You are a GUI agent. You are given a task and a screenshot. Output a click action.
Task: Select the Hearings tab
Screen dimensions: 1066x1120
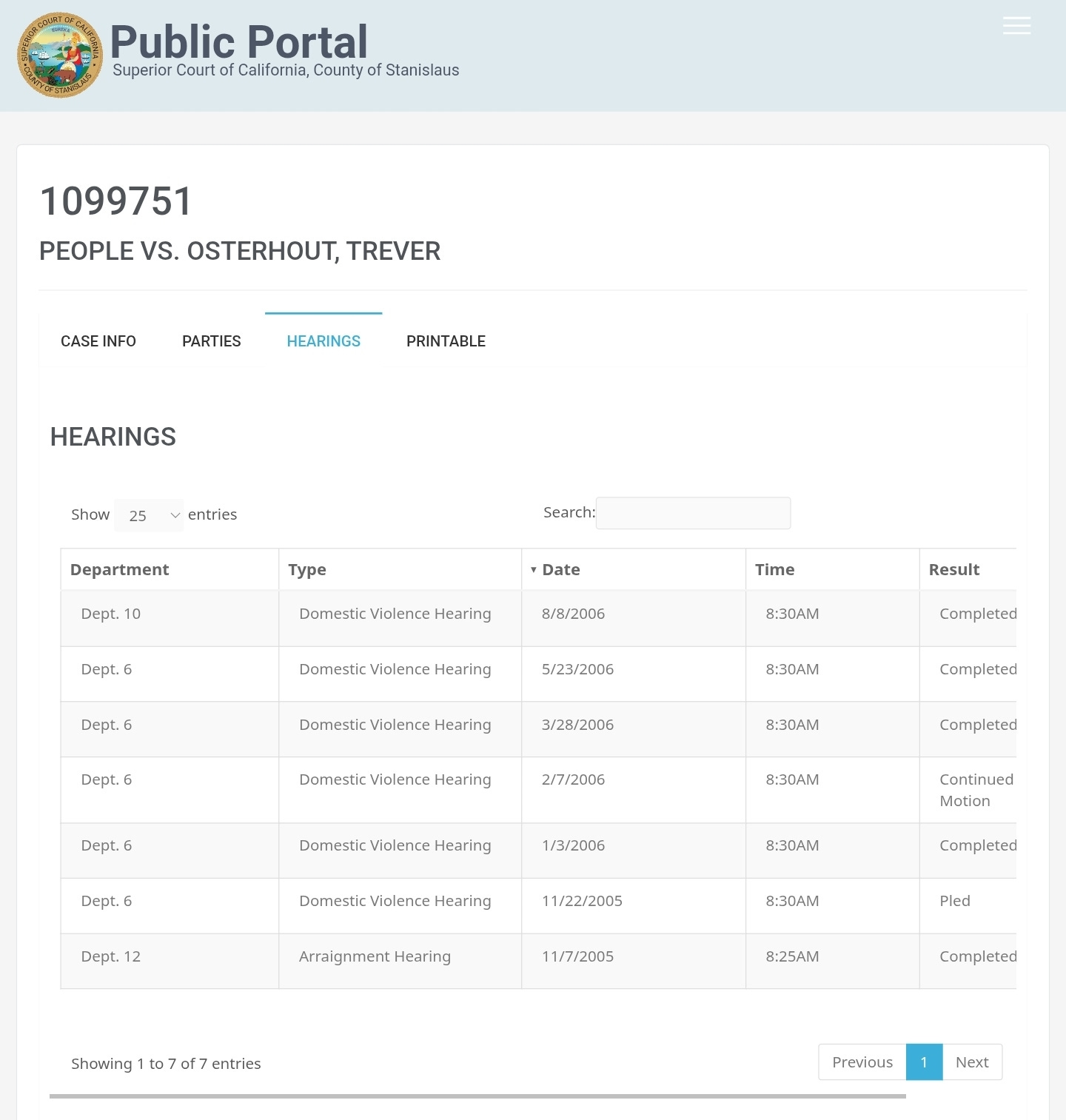coord(324,341)
